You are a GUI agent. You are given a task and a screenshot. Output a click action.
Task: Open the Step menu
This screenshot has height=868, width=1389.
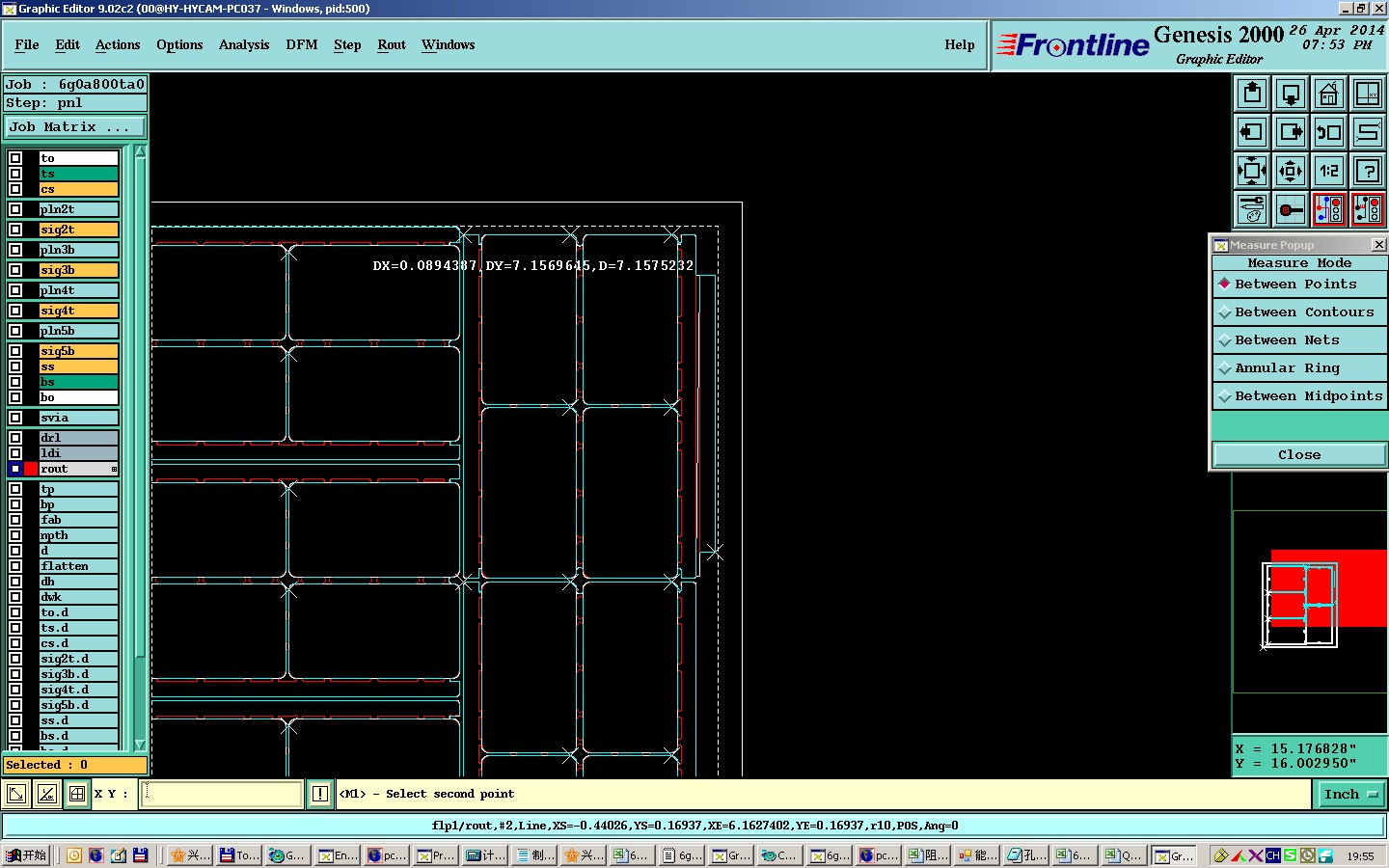347,44
